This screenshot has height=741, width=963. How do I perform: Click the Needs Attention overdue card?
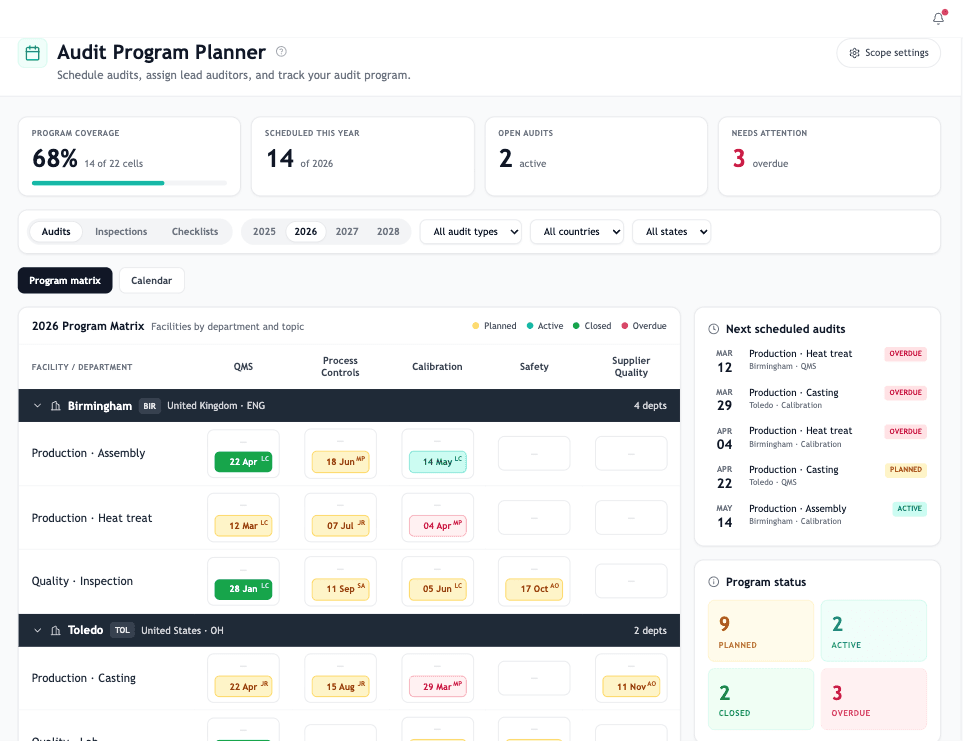point(829,157)
